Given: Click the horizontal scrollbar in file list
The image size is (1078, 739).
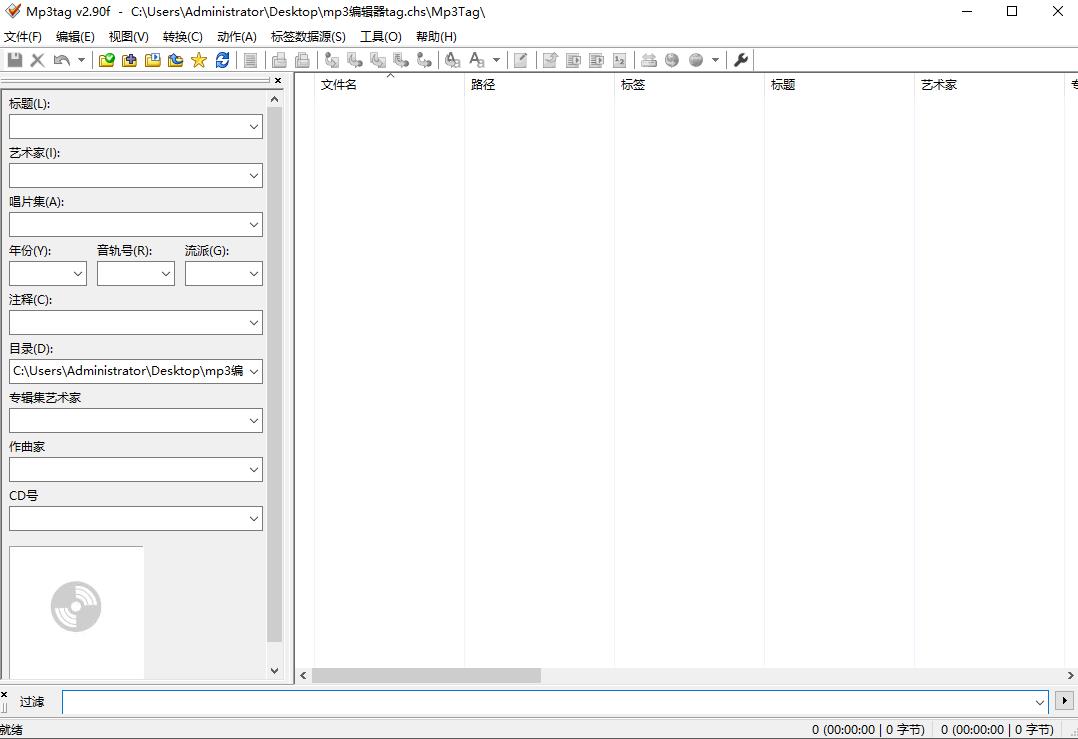Looking at the screenshot, I should (x=426, y=676).
